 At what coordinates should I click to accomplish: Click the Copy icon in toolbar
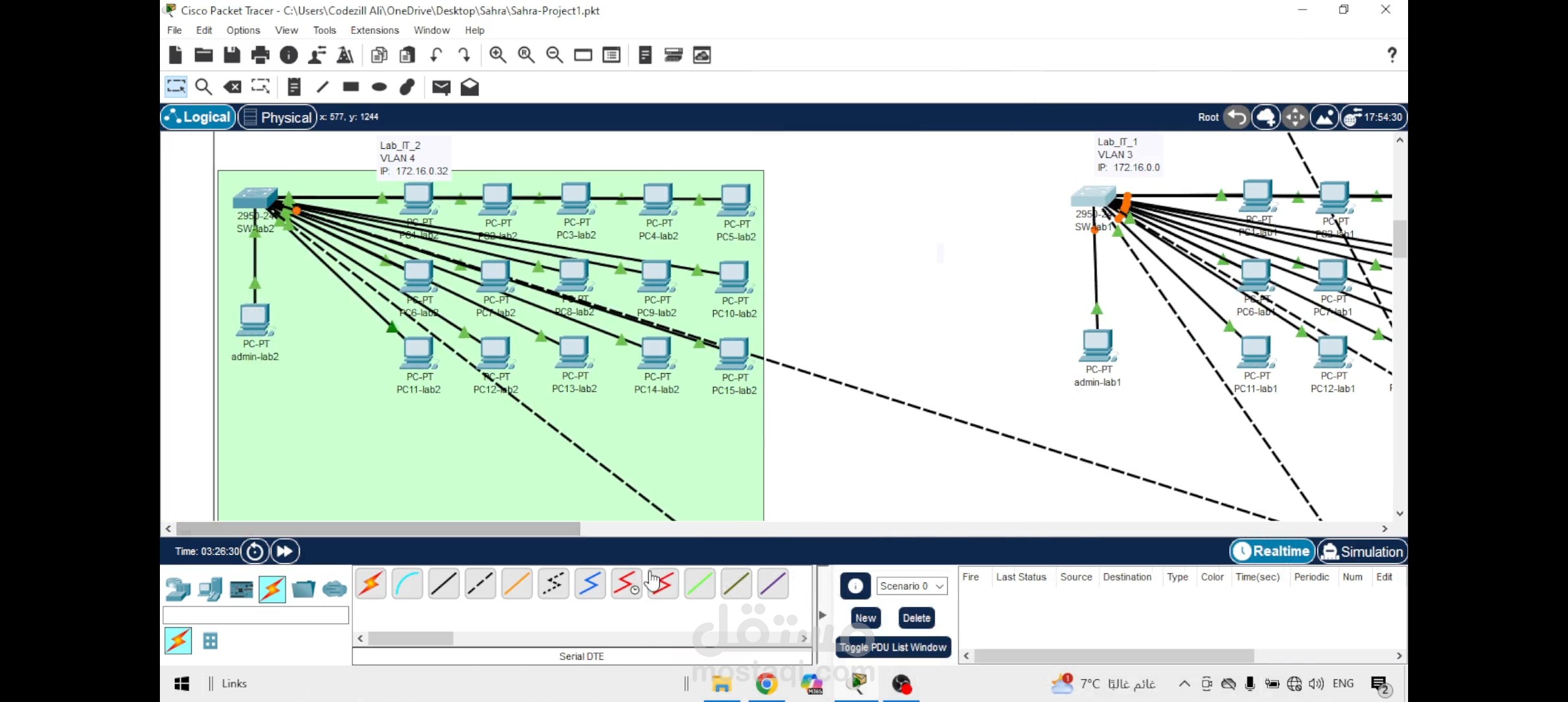tap(379, 55)
